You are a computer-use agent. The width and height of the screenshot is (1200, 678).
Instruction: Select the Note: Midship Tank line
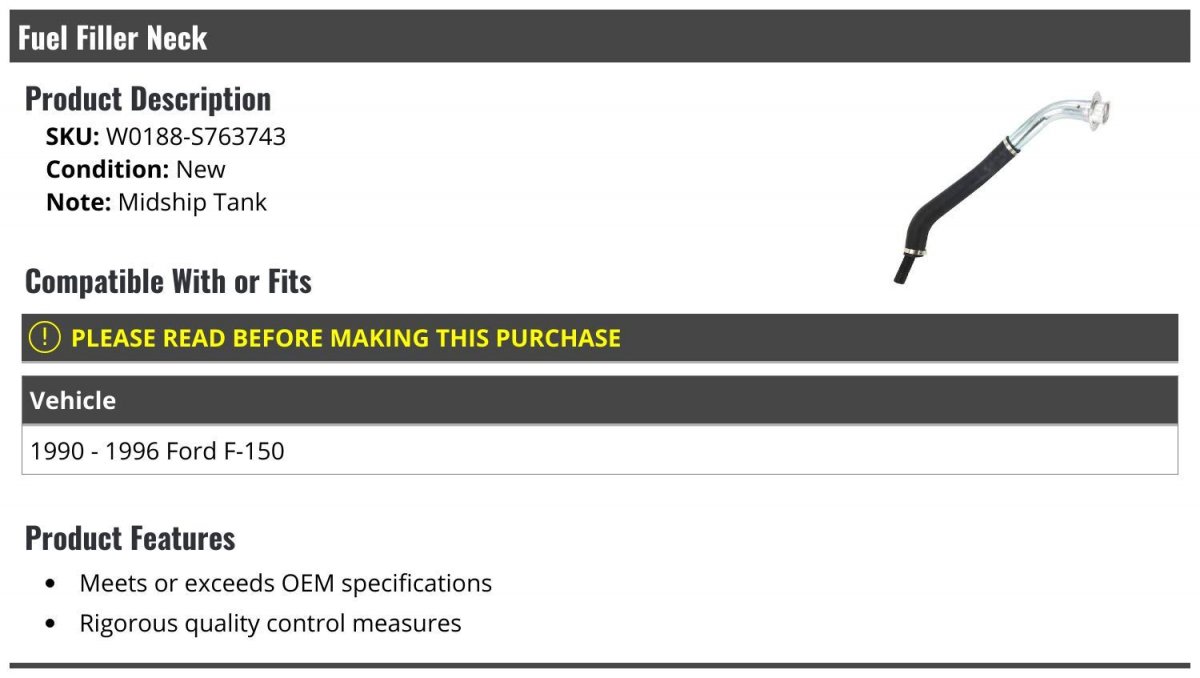click(156, 202)
